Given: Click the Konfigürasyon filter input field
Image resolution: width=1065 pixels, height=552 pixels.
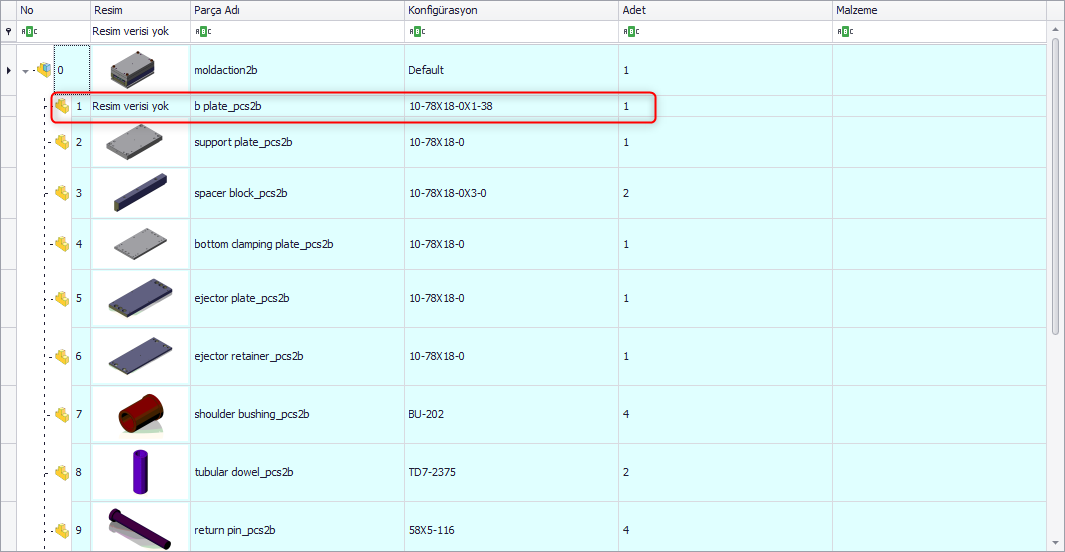Looking at the screenshot, I should coord(511,31).
